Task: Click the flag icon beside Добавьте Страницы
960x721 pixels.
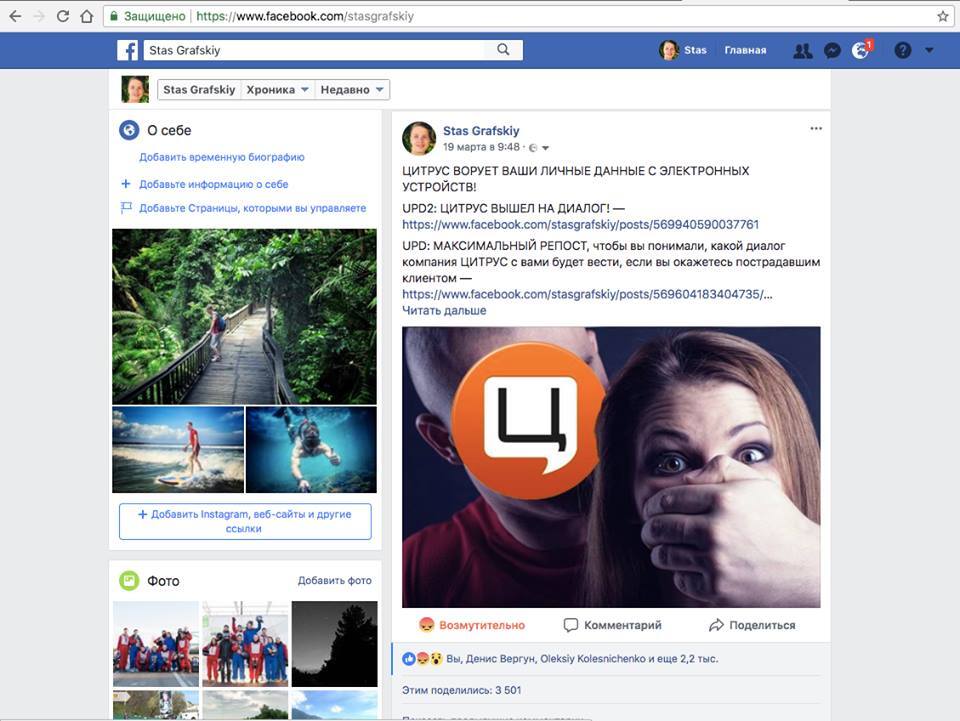Action: (x=126, y=208)
